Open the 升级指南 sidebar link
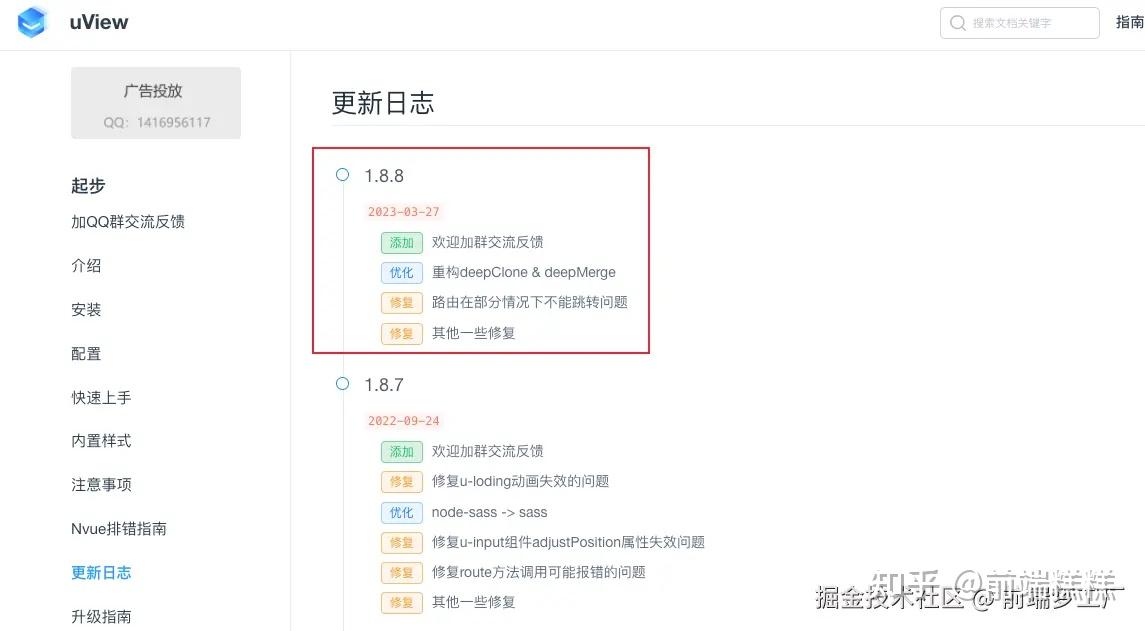Screen dimensions: 1145x631 (101, 616)
